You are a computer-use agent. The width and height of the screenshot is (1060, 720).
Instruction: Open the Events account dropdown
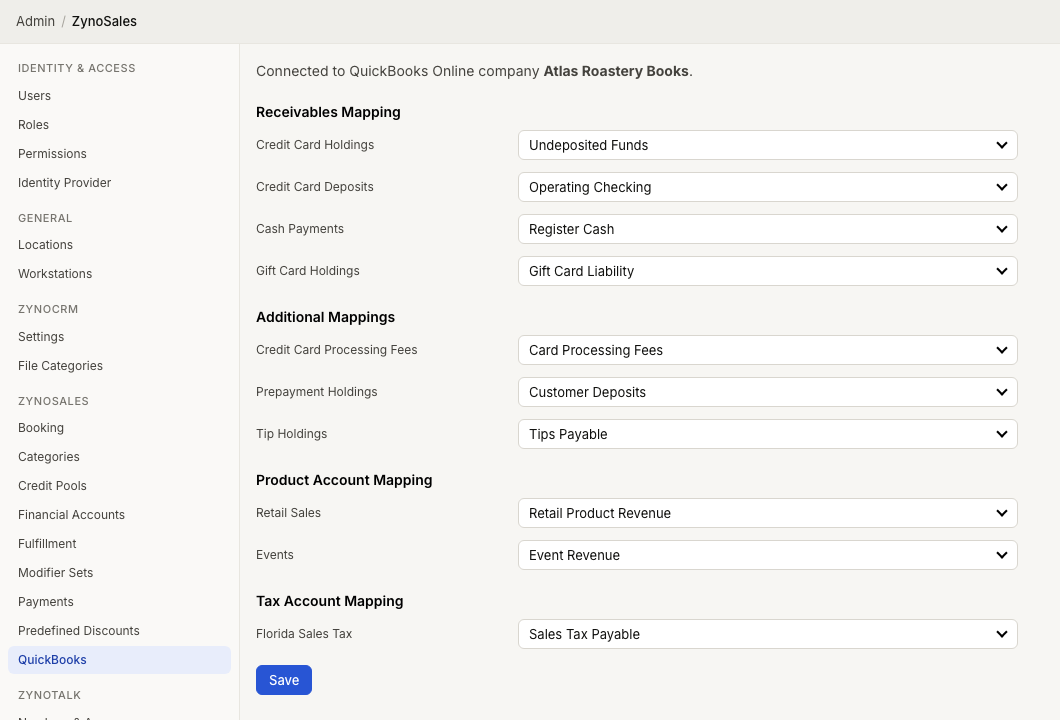pyautogui.click(x=767, y=555)
